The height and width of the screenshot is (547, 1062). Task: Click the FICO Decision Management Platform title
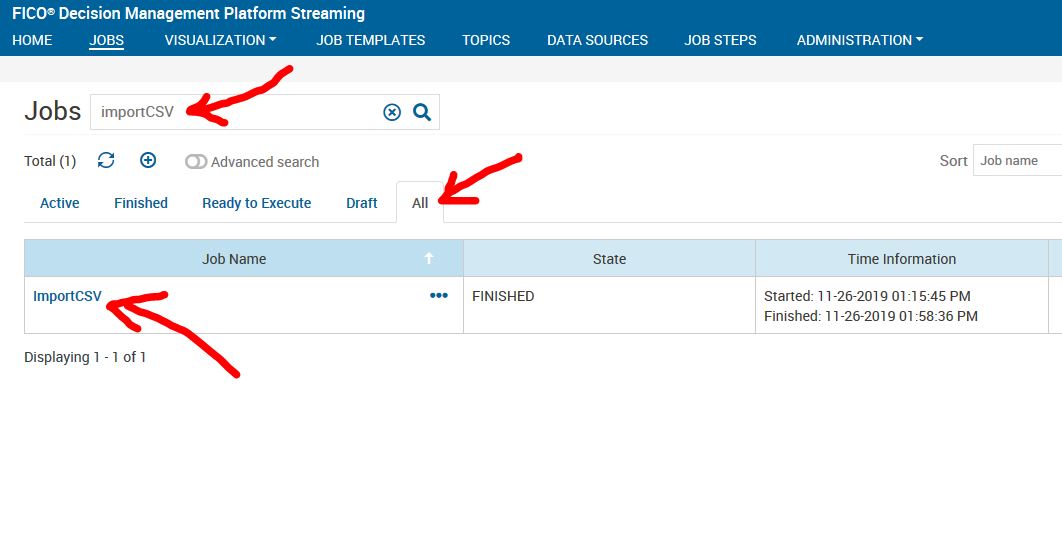click(x=188, y=13)
